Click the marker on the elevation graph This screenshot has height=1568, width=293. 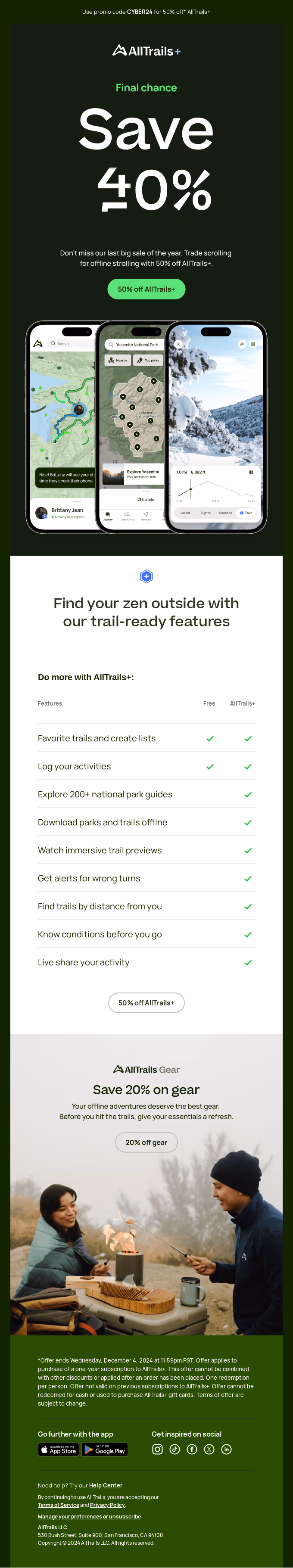coord(190,489)
